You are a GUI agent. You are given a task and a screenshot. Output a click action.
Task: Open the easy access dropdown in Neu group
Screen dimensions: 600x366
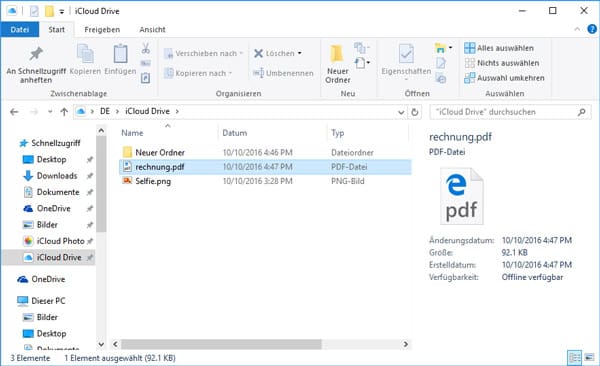362,63
